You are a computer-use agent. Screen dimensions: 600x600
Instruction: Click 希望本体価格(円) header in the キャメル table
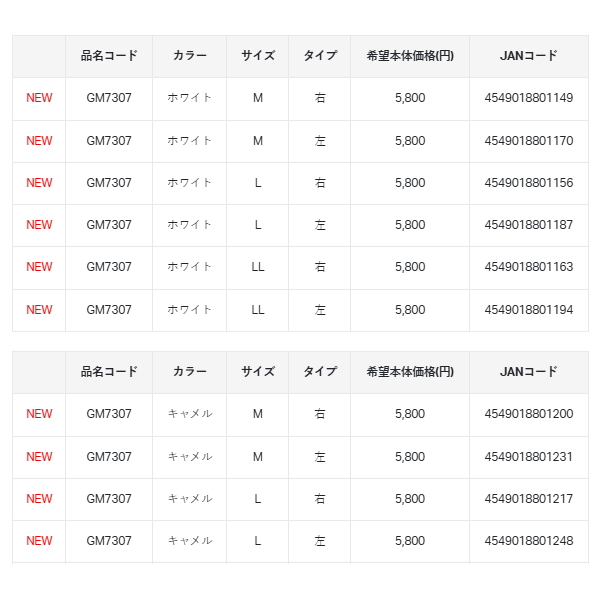410,372
